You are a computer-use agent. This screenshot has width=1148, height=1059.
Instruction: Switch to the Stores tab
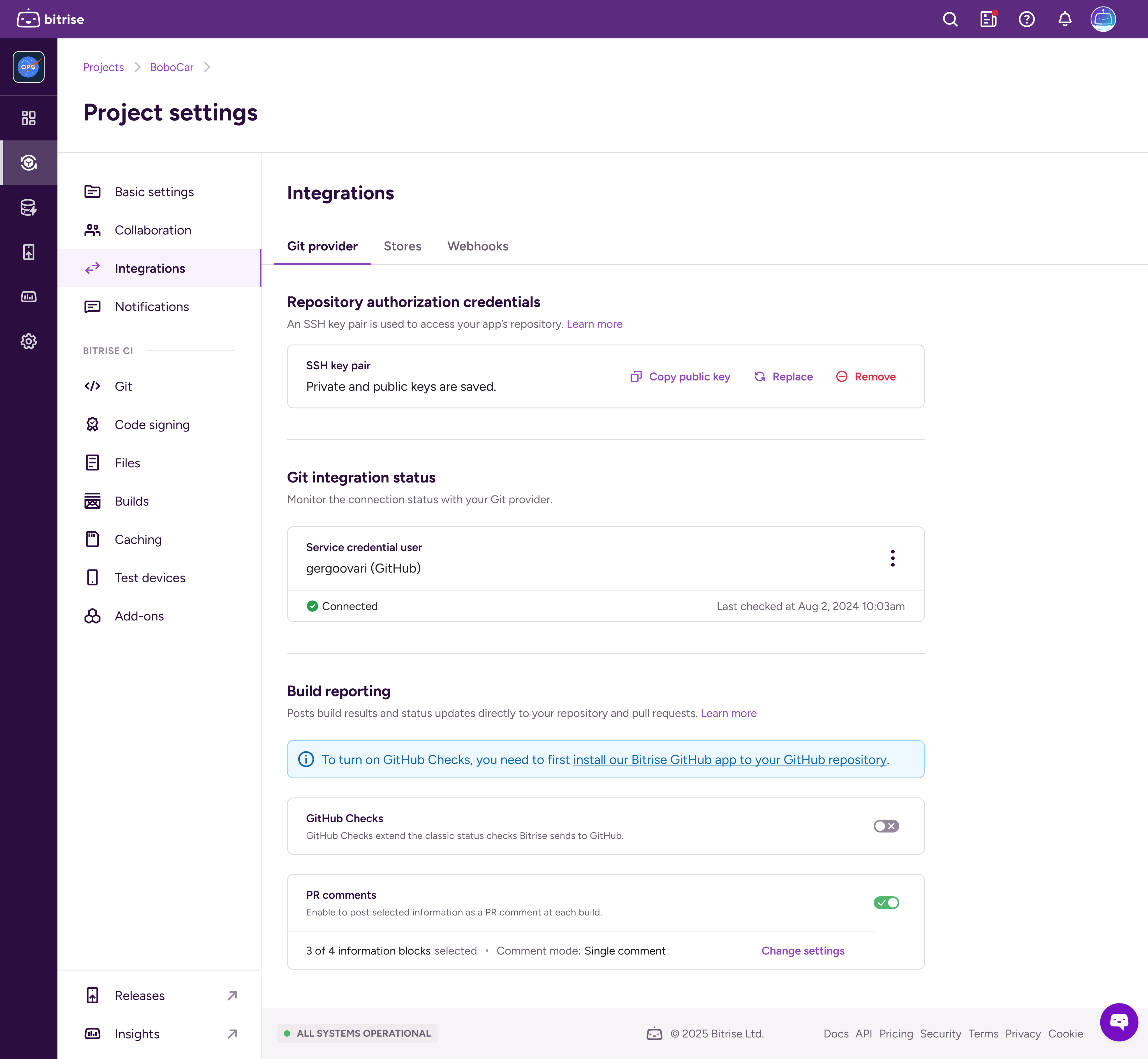[402, 246]
